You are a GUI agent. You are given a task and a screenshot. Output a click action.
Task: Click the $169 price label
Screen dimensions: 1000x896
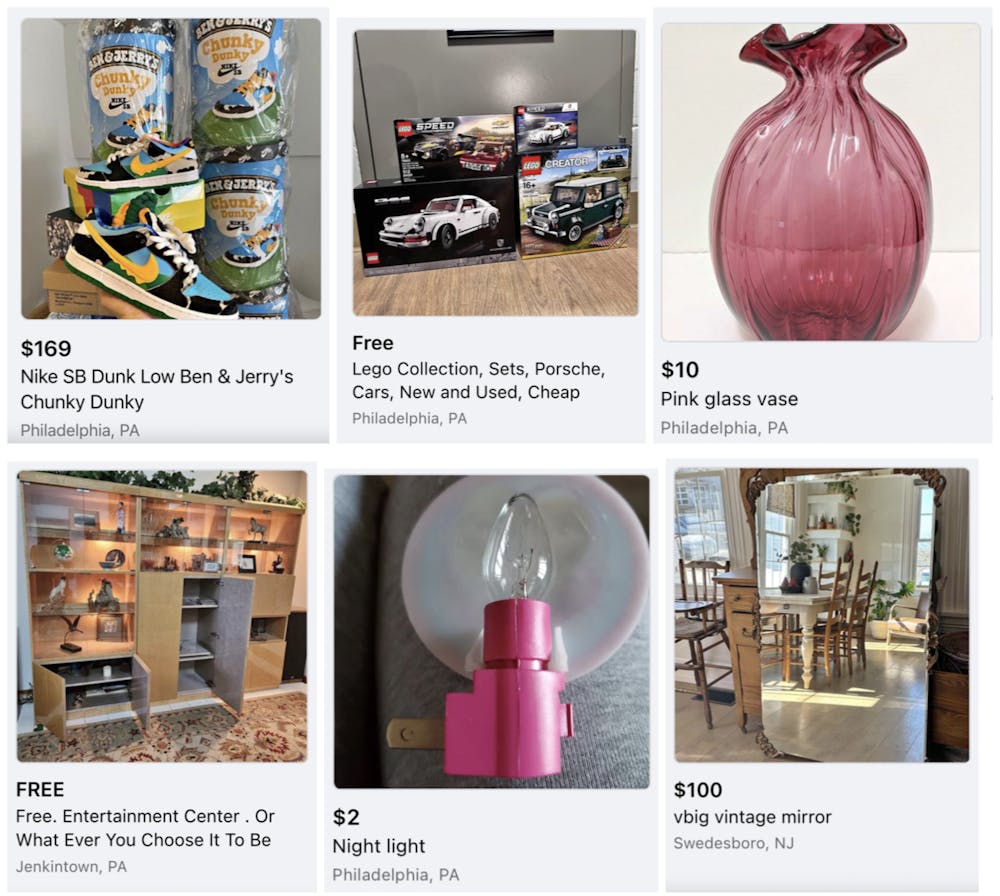pyautogui.click(x=46, y=348)
